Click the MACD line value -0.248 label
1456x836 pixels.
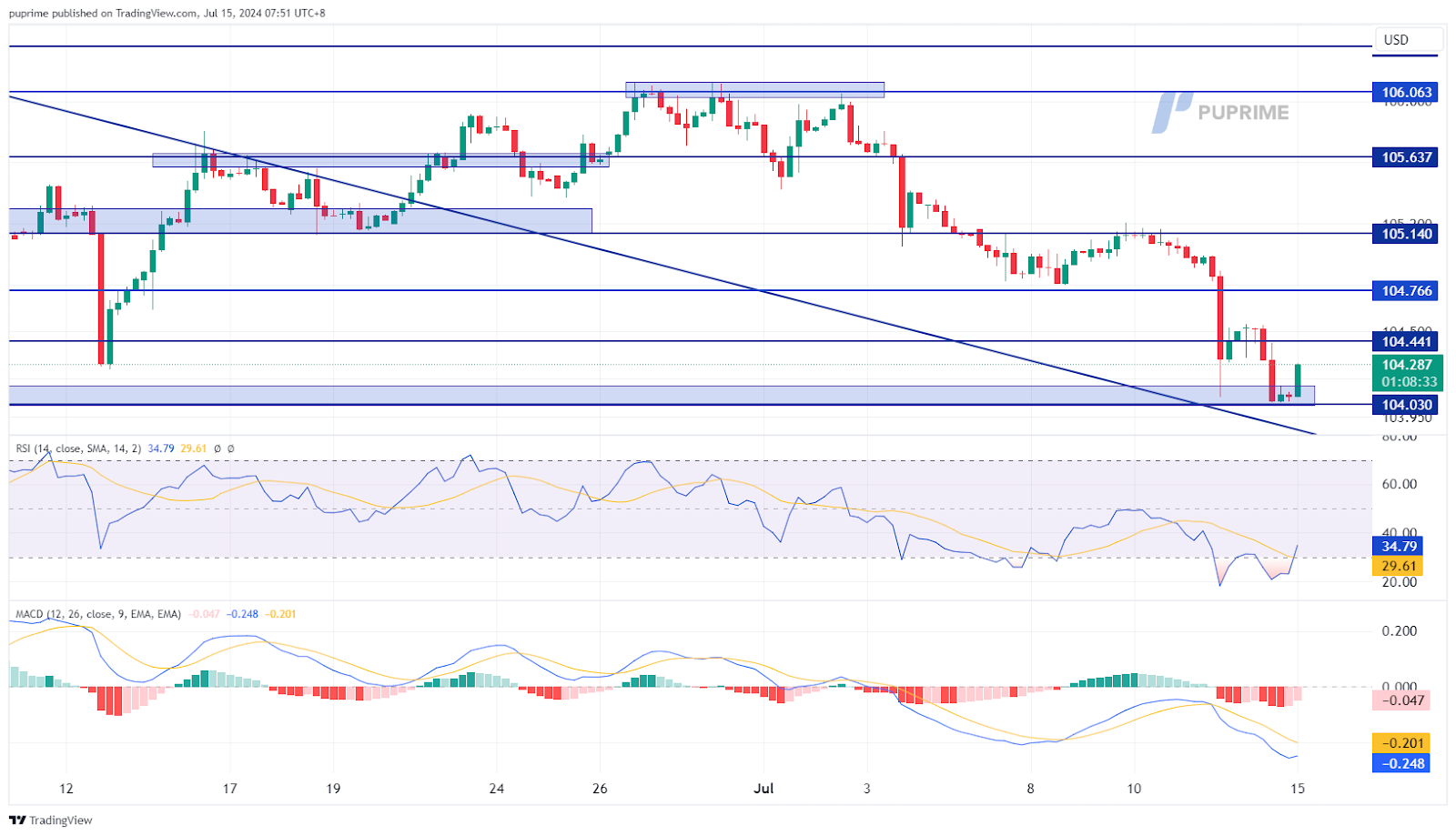click(x=1401, y=763)
